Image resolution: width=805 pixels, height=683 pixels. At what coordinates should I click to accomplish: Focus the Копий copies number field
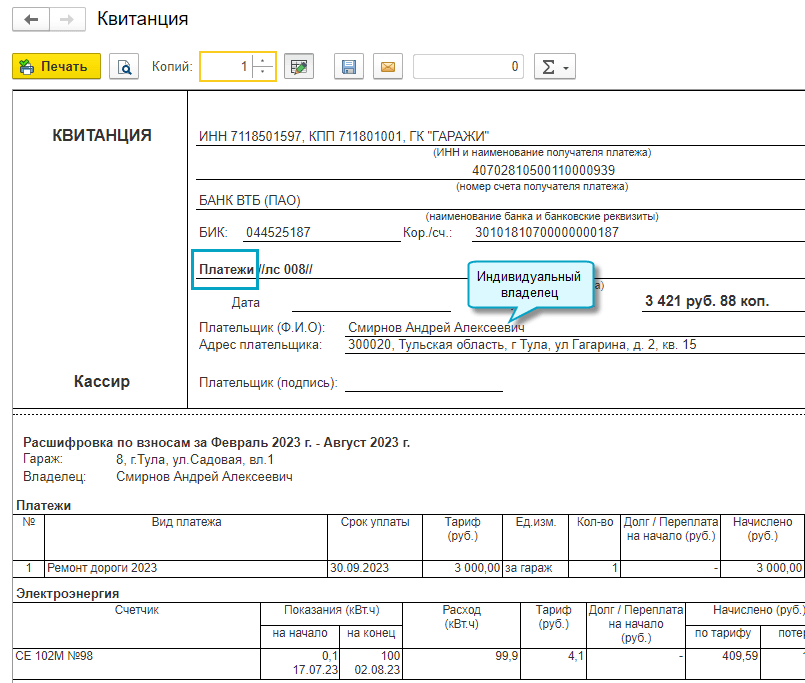226,66
